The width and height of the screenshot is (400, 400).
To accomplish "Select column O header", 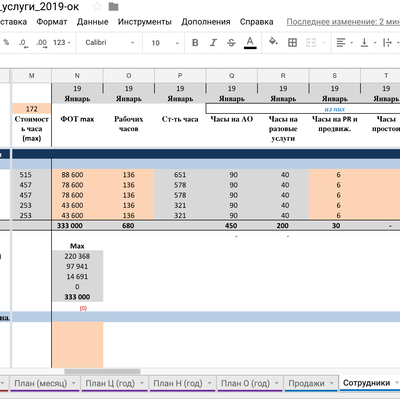I will 129,76.
